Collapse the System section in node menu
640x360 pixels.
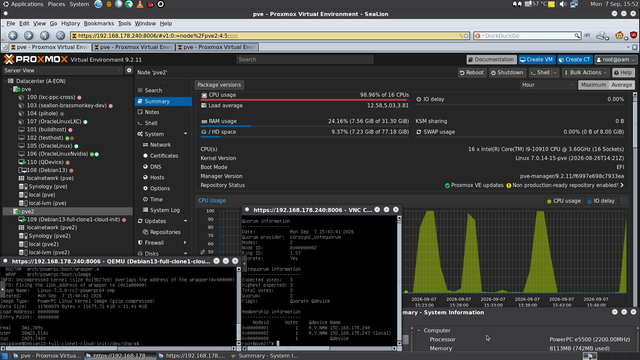coord(185,134)
